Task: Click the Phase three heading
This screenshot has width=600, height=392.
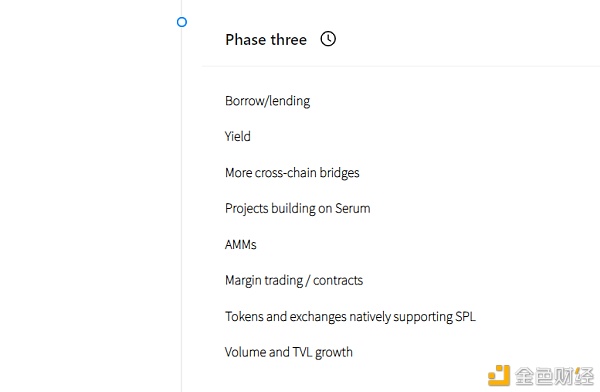Action: pos(266,39)
